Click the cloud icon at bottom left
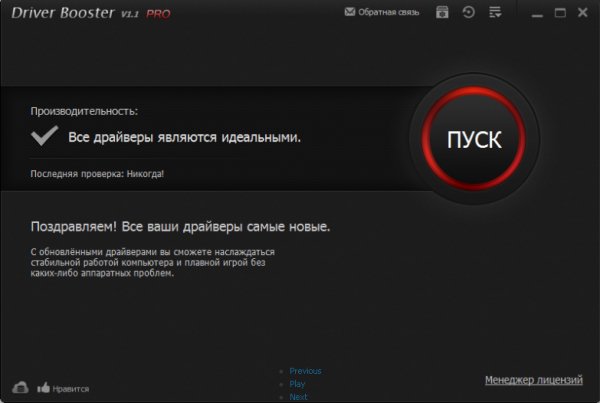Image resolution: width=600 pixels, height=403 pixels. coord(20,388)
